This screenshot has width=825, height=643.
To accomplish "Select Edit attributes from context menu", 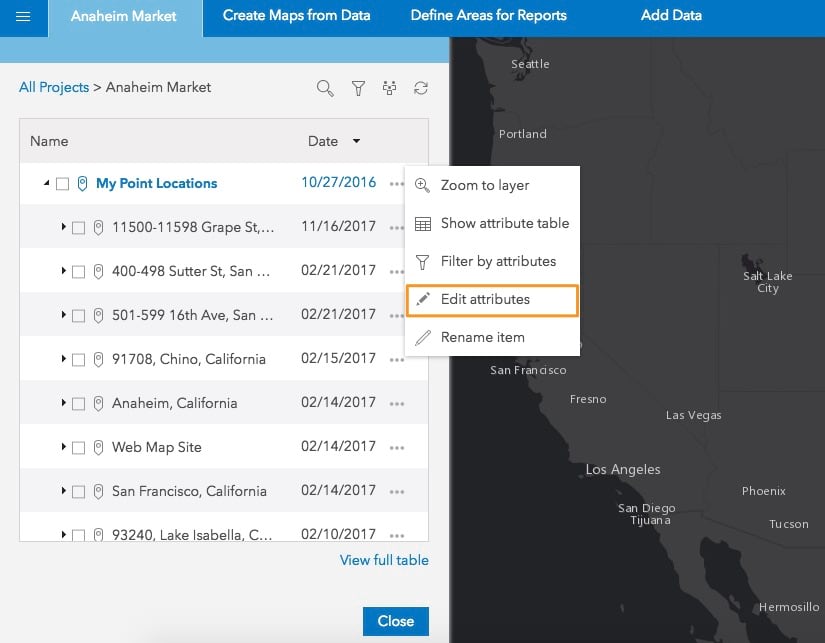I will [485, 299].
